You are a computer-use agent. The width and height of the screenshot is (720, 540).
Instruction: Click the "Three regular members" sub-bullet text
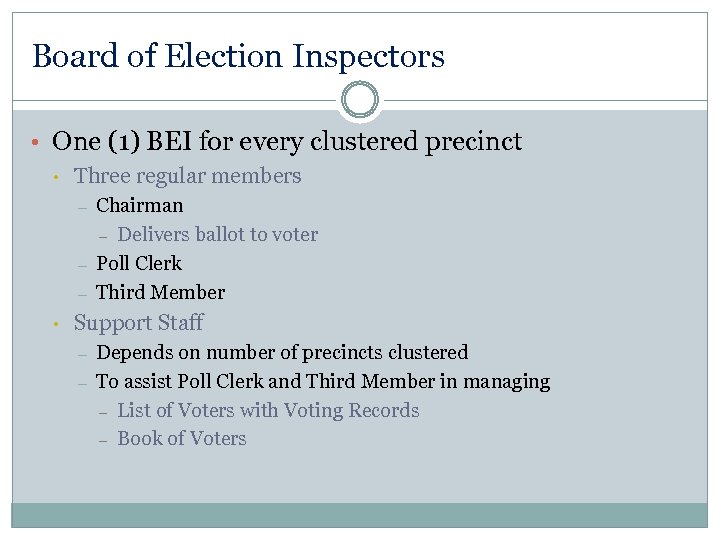187,176
